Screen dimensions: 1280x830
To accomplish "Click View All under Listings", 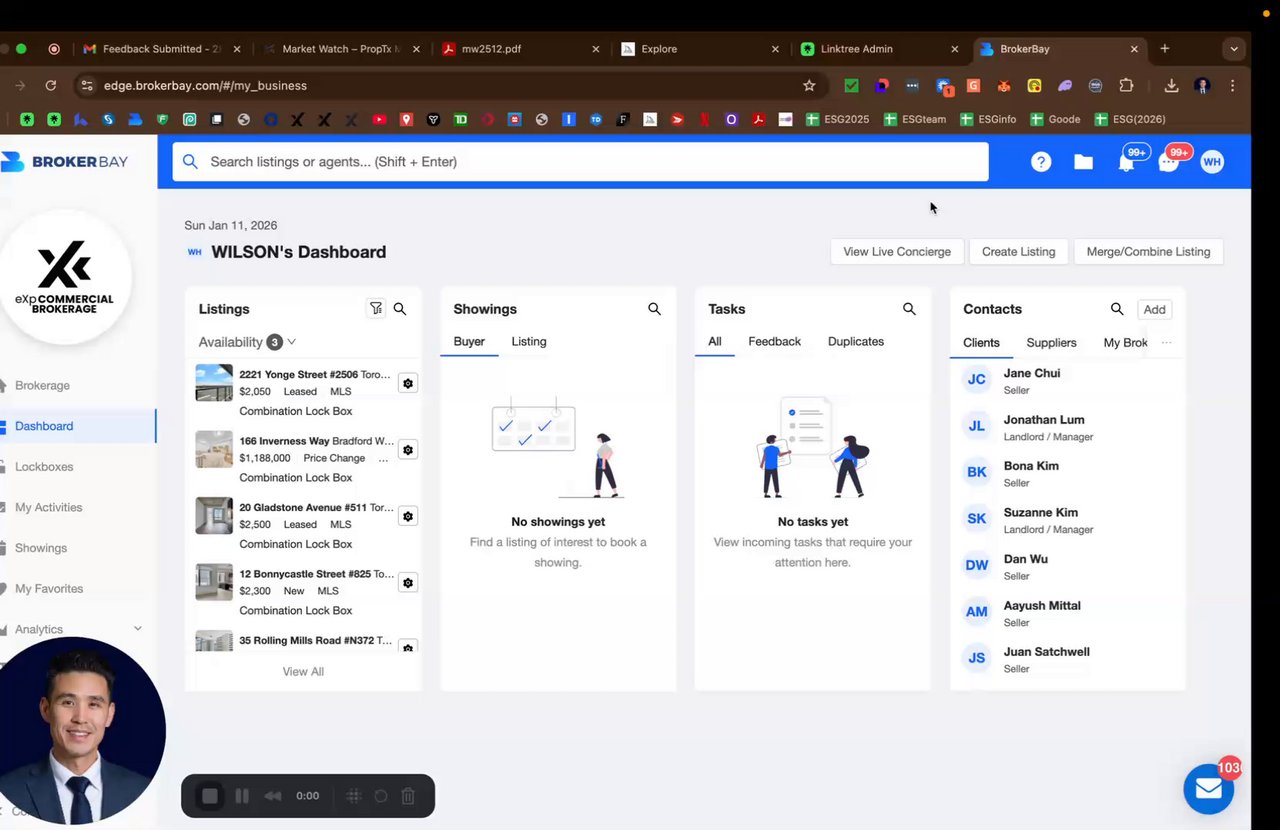I will (303, 672).
